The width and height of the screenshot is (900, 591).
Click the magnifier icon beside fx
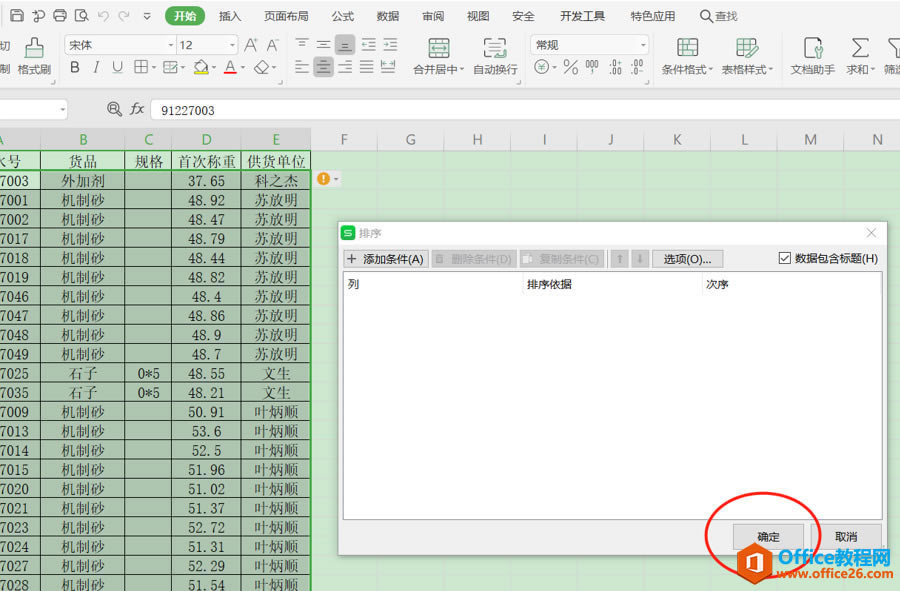[114, 108]
